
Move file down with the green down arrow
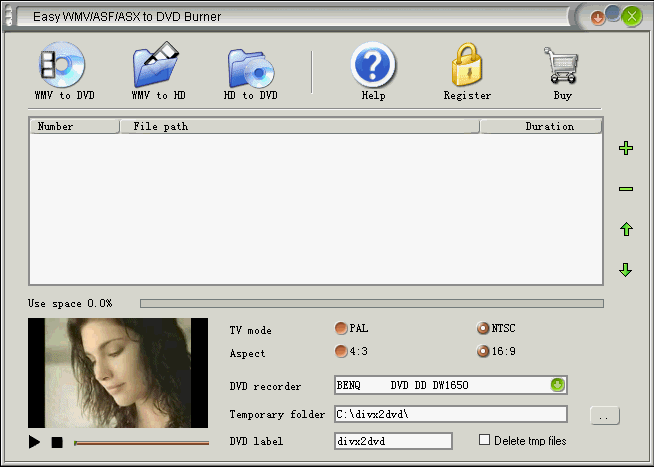(626, 270)
